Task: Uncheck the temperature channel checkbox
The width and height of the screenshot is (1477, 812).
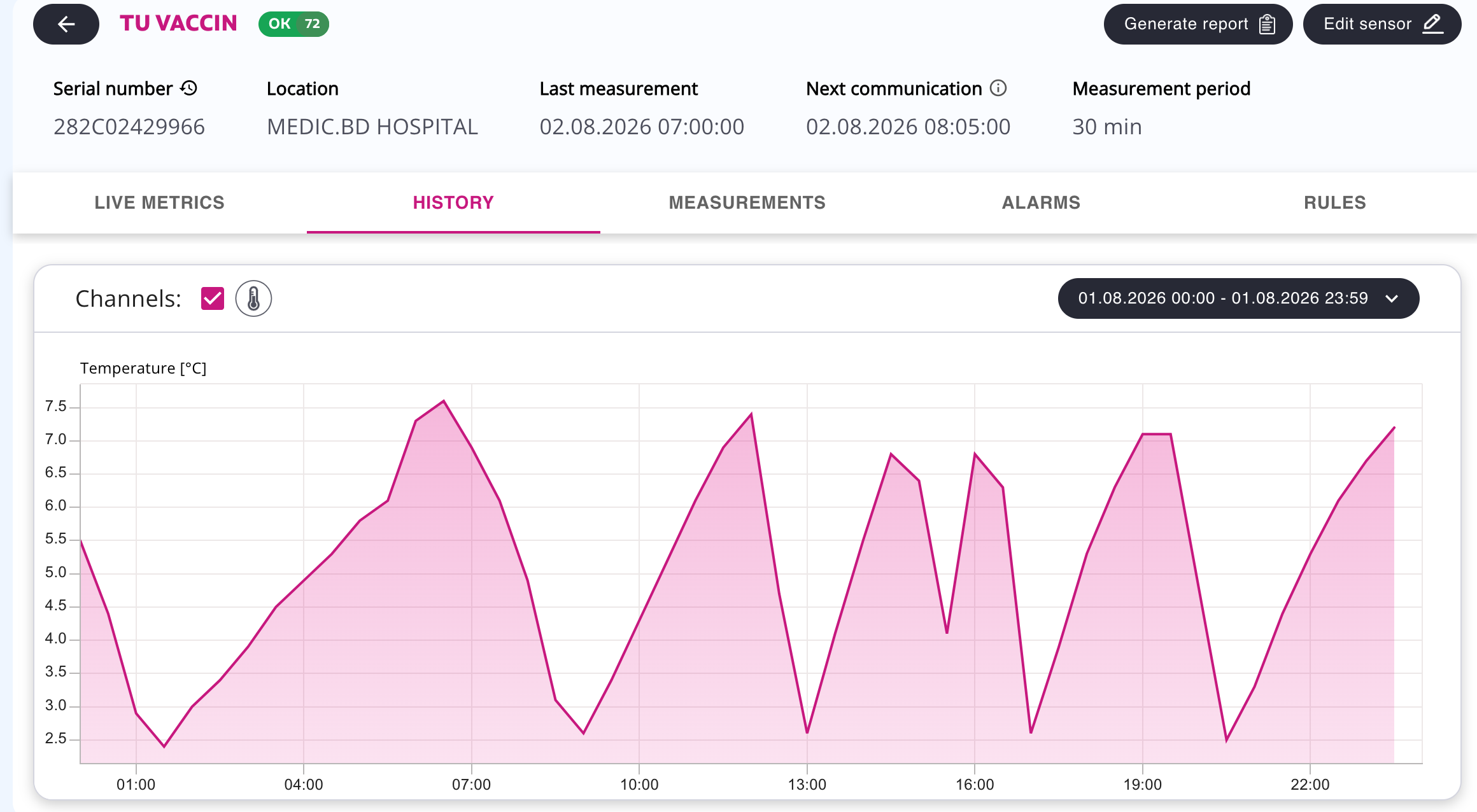Action: [x=213, y=298]
